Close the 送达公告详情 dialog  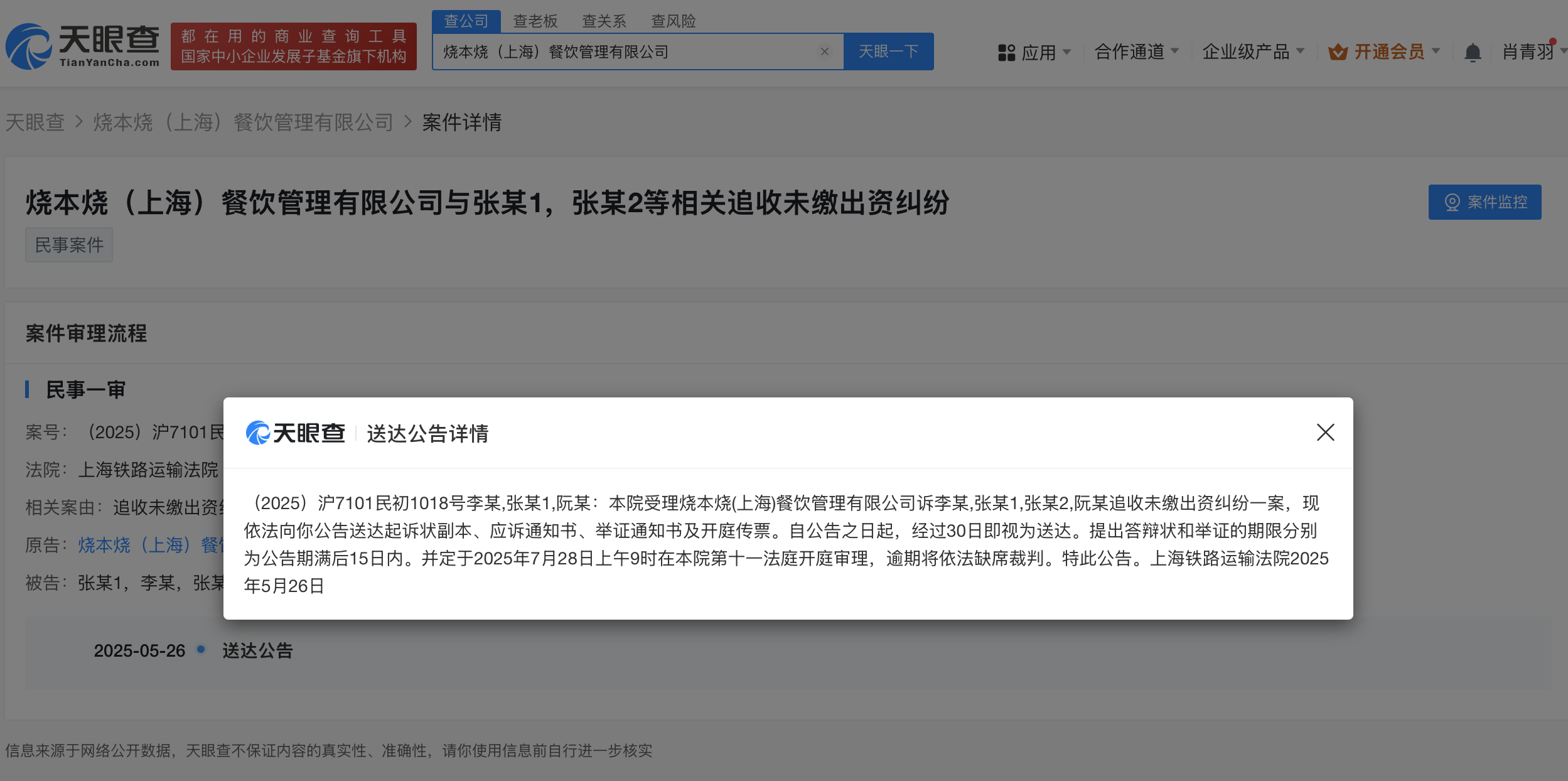point(1325,432)
